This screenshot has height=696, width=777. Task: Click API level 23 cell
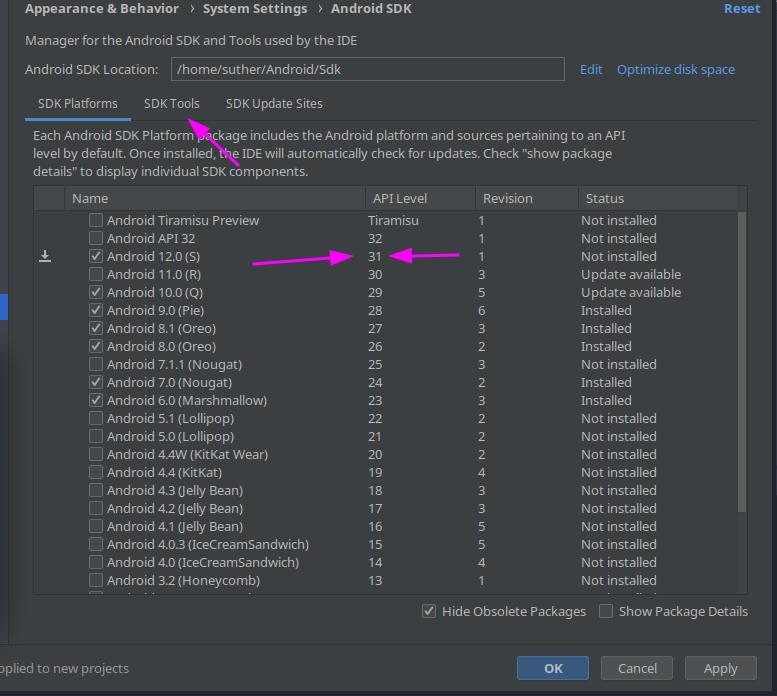click(x=375, y=400)
